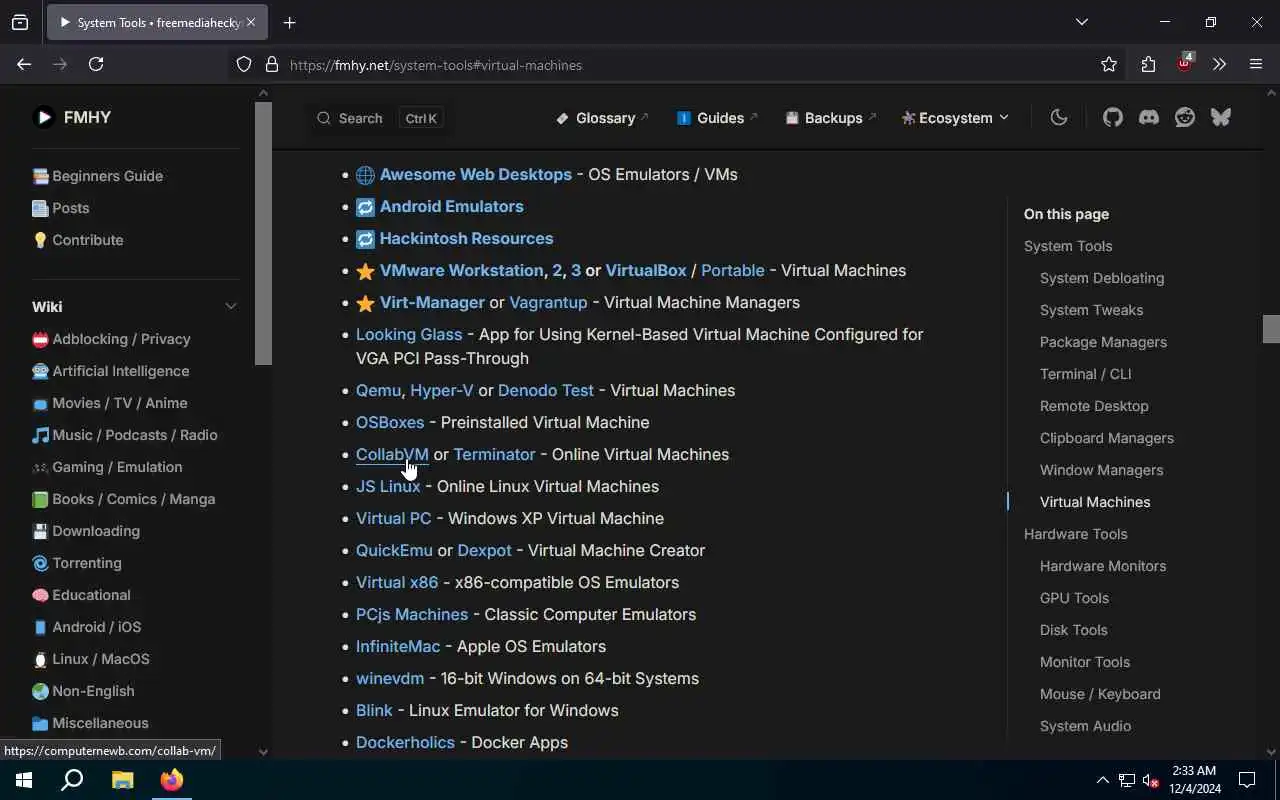Image resolution: width=1280 pixels, height=800 pixels.
Task: Show more toolbar tools chevron
Action: pyautogui.click(x=1220, y=64)
